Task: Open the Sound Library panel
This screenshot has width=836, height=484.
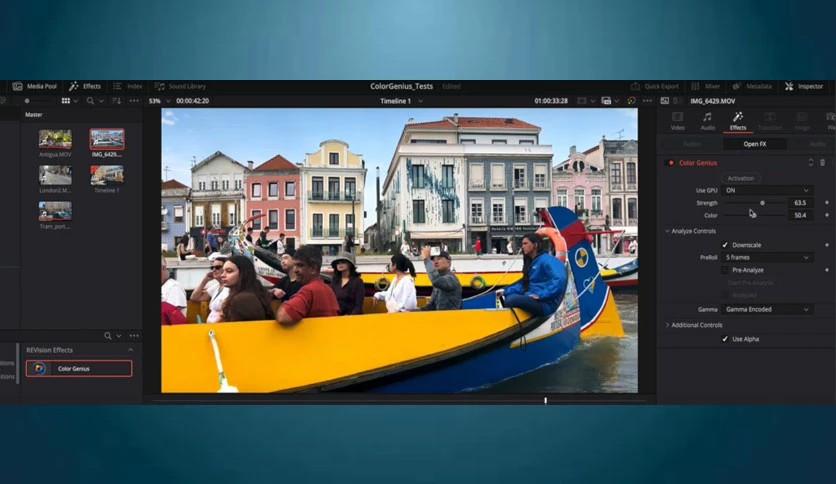Action: point(180,86)
